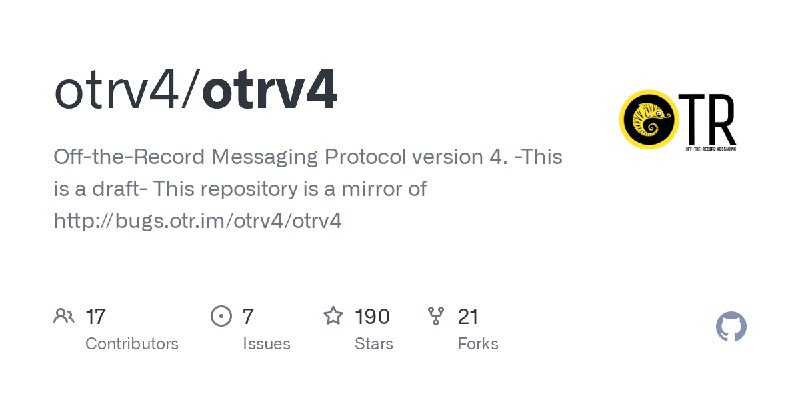Image resolution: width=800 pixels, height=400 pixels.
Task: Click the contributors people icon
Action: [64, 316]
